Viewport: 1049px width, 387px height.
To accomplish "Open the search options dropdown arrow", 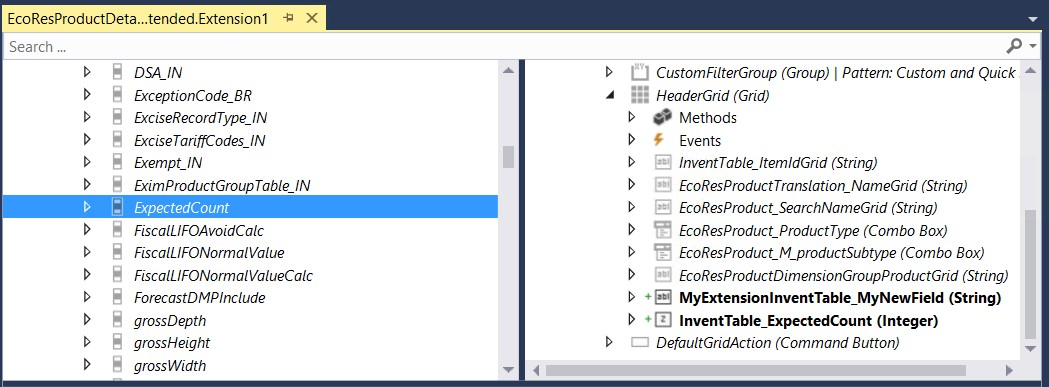I will [x=1034, y=46].
